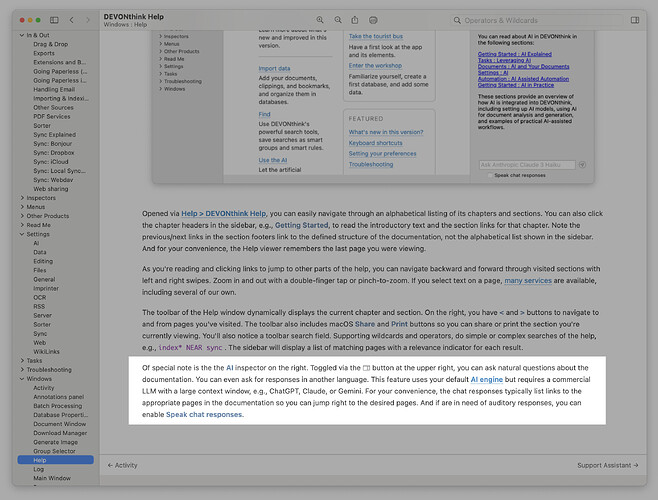This screenshot has width=658, height=500.
Task: Click the Getting Started link in text
Action: pos(301,226)
